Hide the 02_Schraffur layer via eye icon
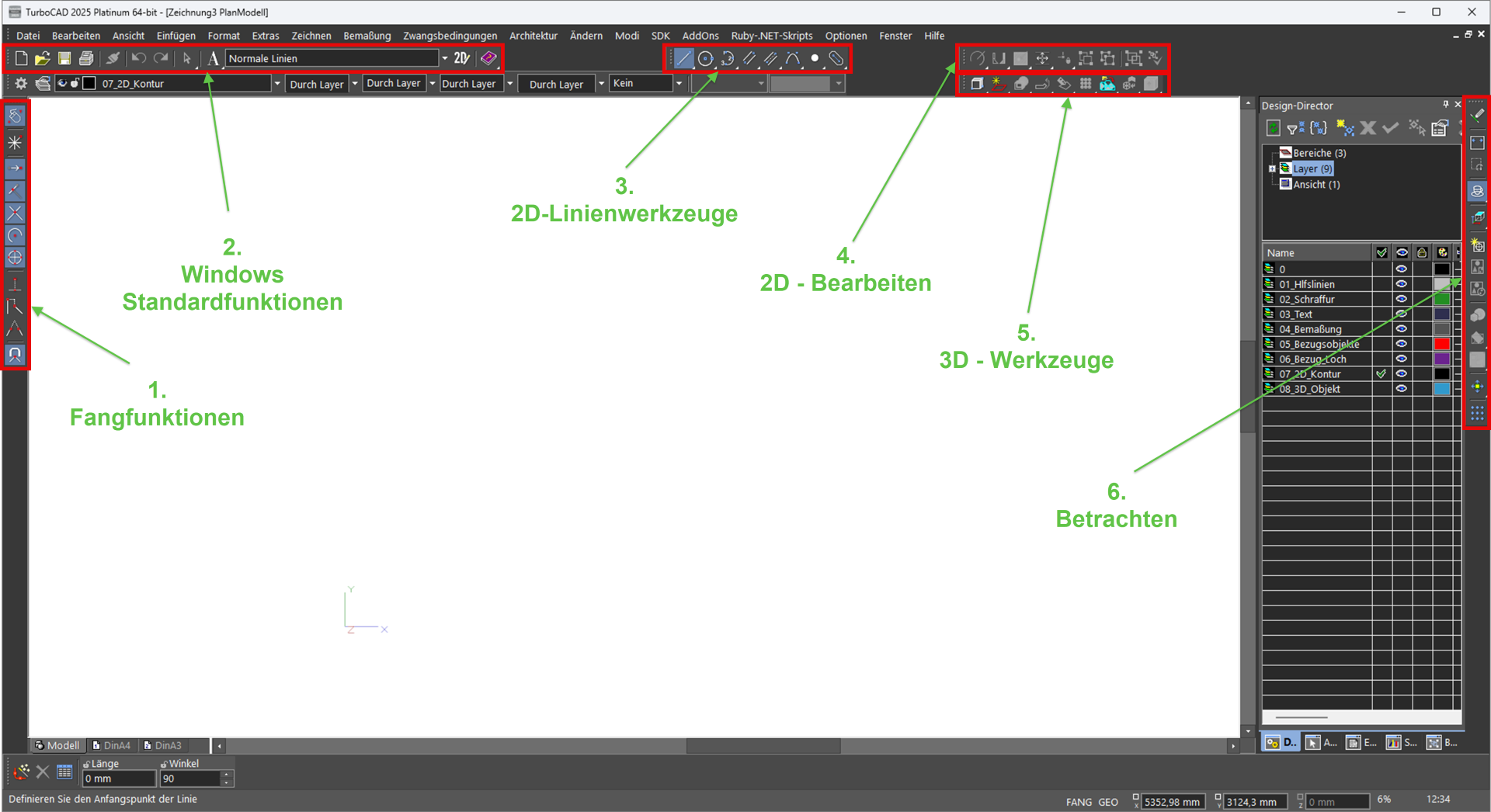This screenshot has height=812, width=1491. pyautogui.click(x=1402, y=299)
